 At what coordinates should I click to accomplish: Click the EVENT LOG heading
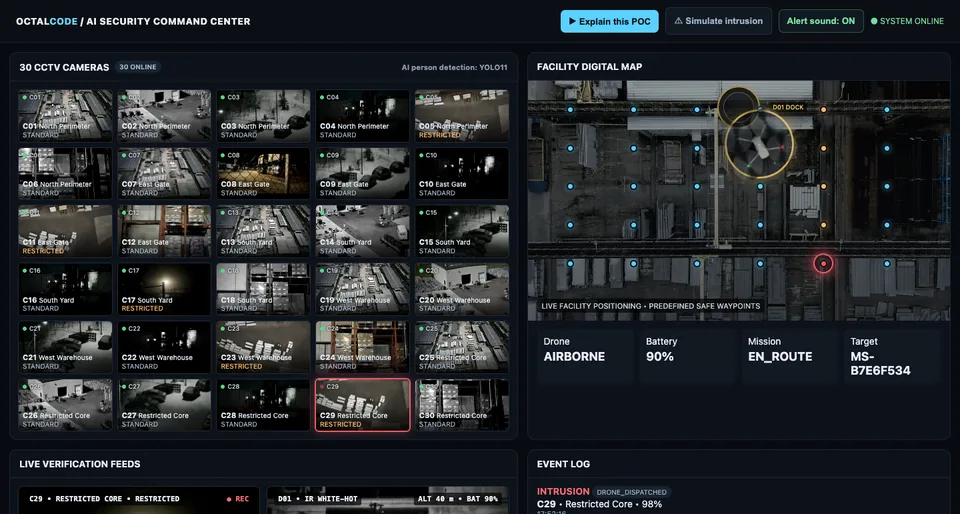point(563,464)
